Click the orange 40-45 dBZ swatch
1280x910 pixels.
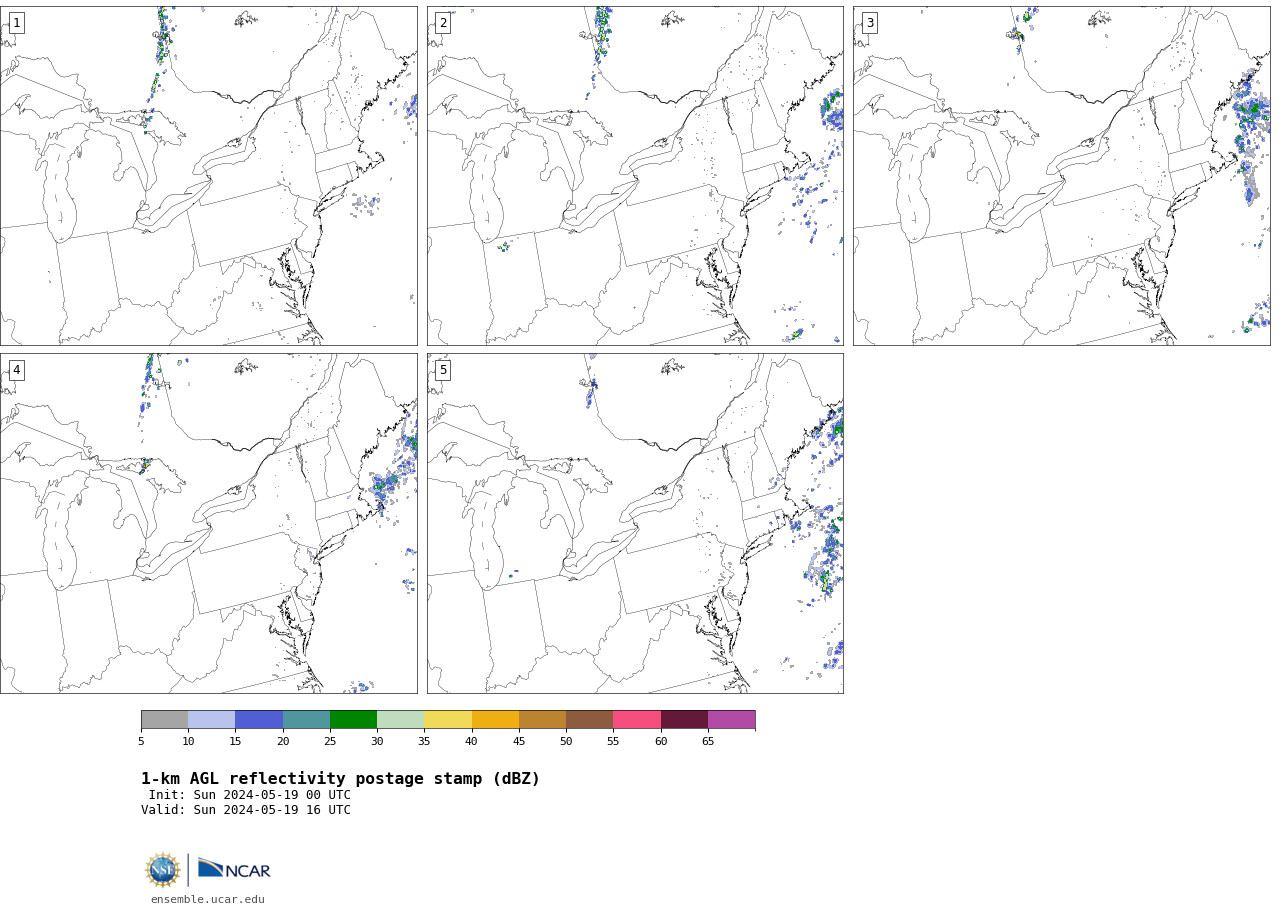click(x=495, y=720)
